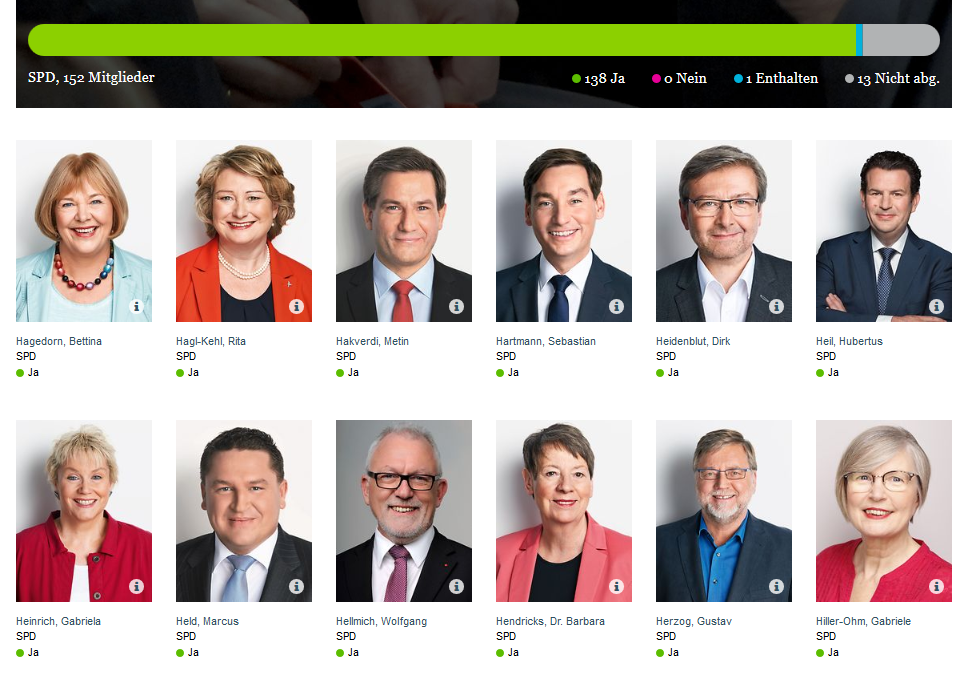
Task: Open the name link Hendricks, Dr. Barbara
Action: [x=550, y=622]
